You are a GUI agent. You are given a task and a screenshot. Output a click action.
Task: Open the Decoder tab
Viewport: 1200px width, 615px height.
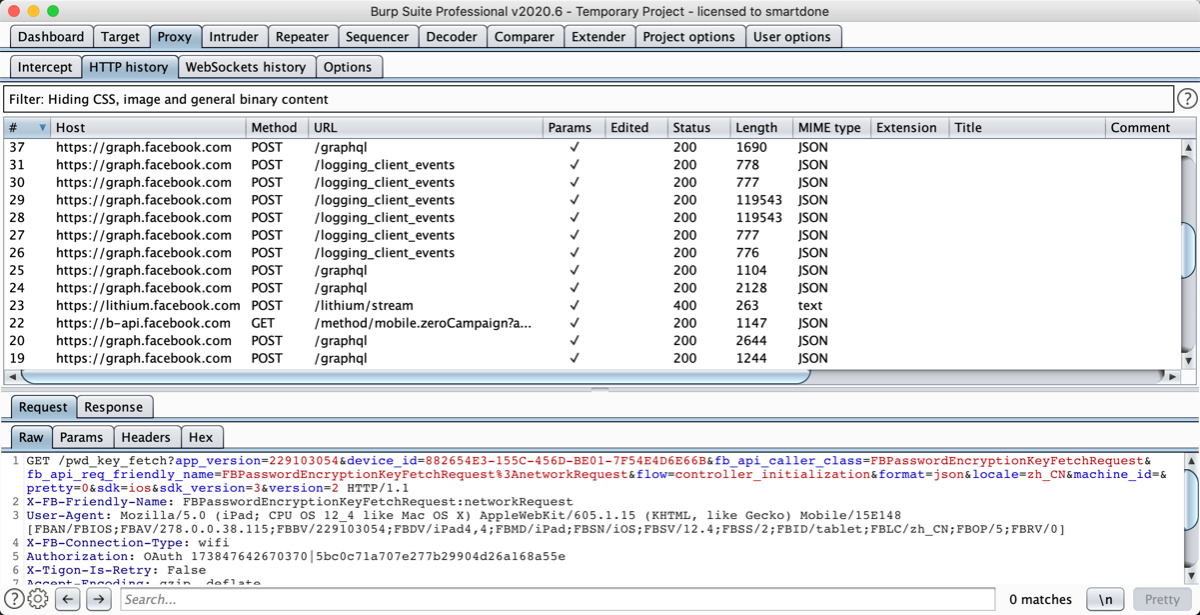pos(452,36)
